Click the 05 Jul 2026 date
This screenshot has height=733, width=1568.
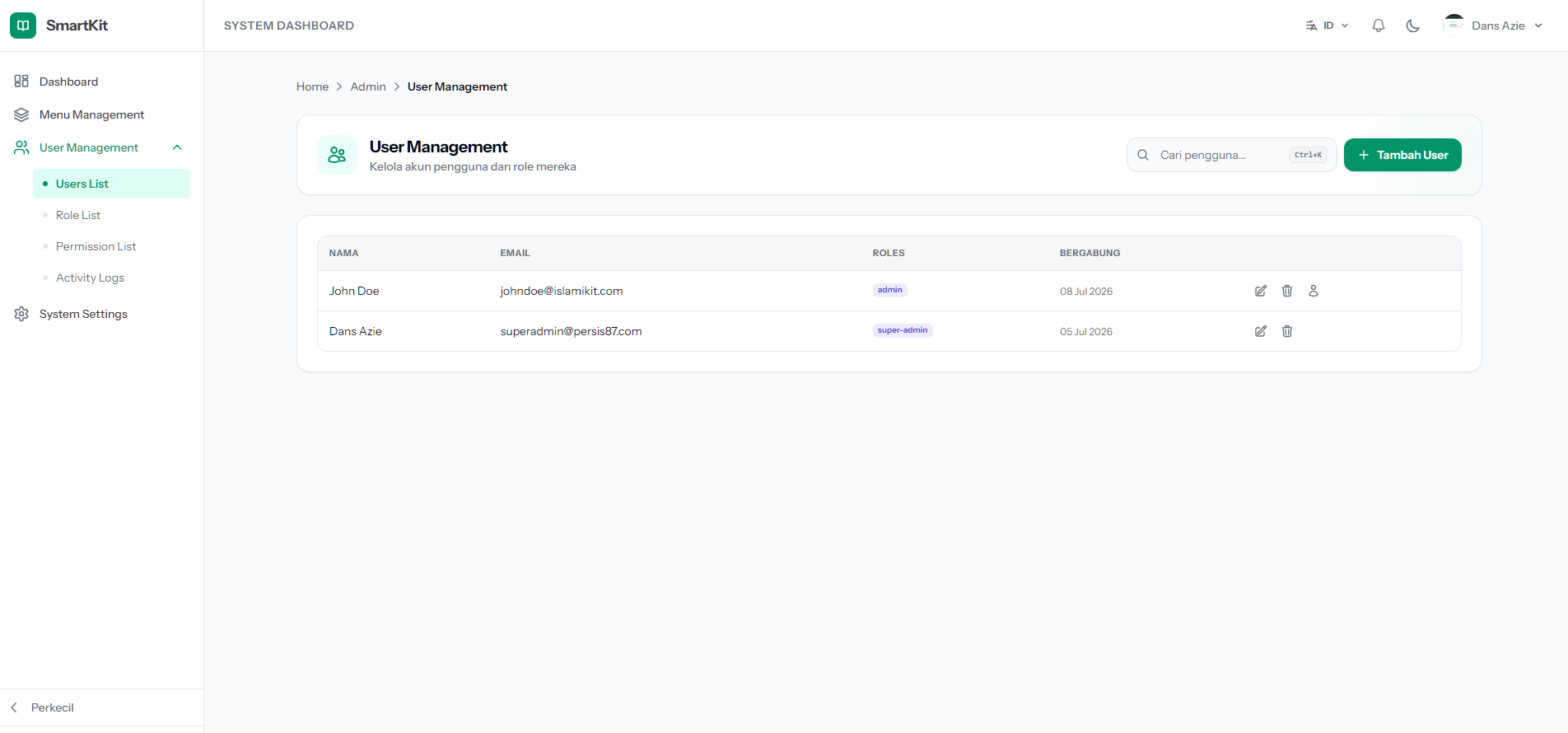click(1086, 332)
